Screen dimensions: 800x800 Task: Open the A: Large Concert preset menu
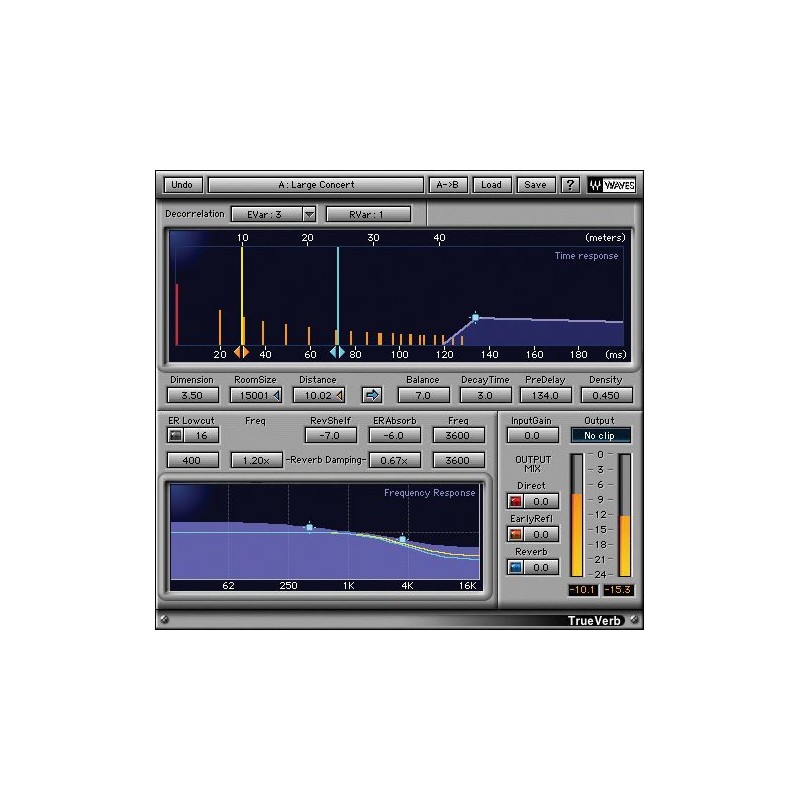[x=317, y=185]
